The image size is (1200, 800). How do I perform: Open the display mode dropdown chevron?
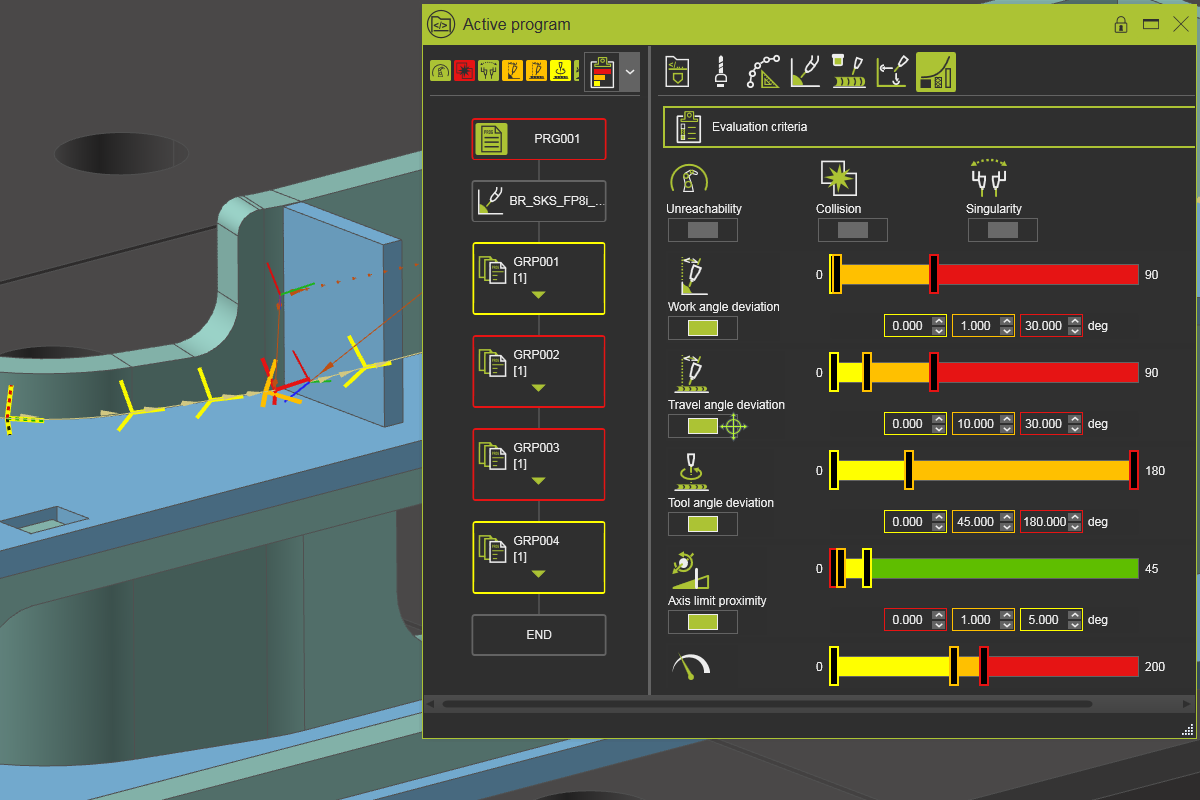click(x=630, y=72)
